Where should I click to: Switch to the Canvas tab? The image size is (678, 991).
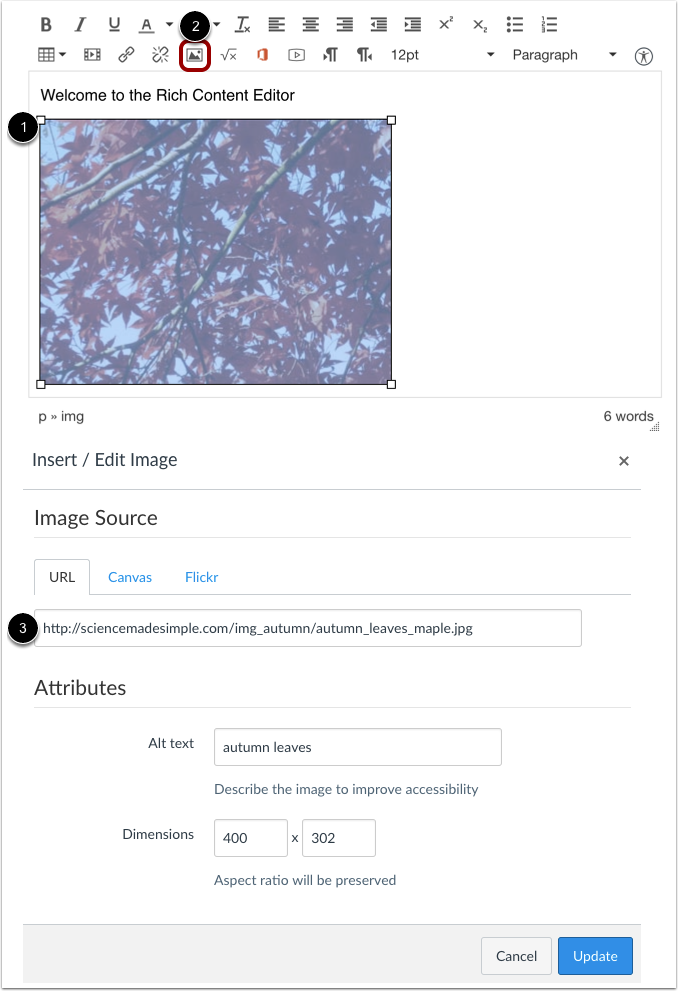click(130, 577)
